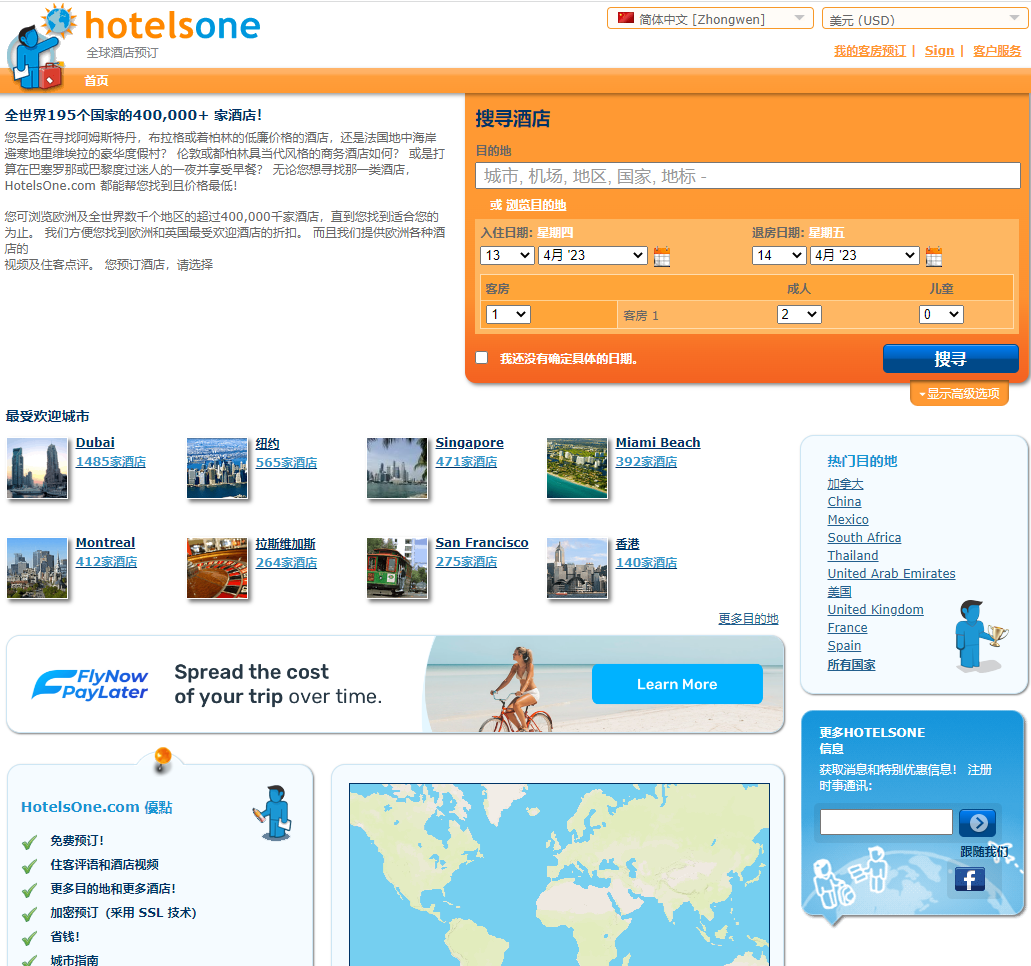Open the San Francisco cable car image
The width and height of the screenshot is (1031, 966).
397,568
